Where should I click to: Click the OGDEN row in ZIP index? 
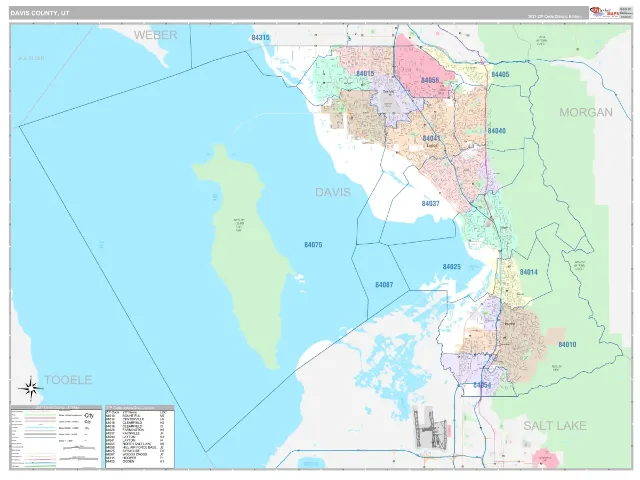pos(135,461)
